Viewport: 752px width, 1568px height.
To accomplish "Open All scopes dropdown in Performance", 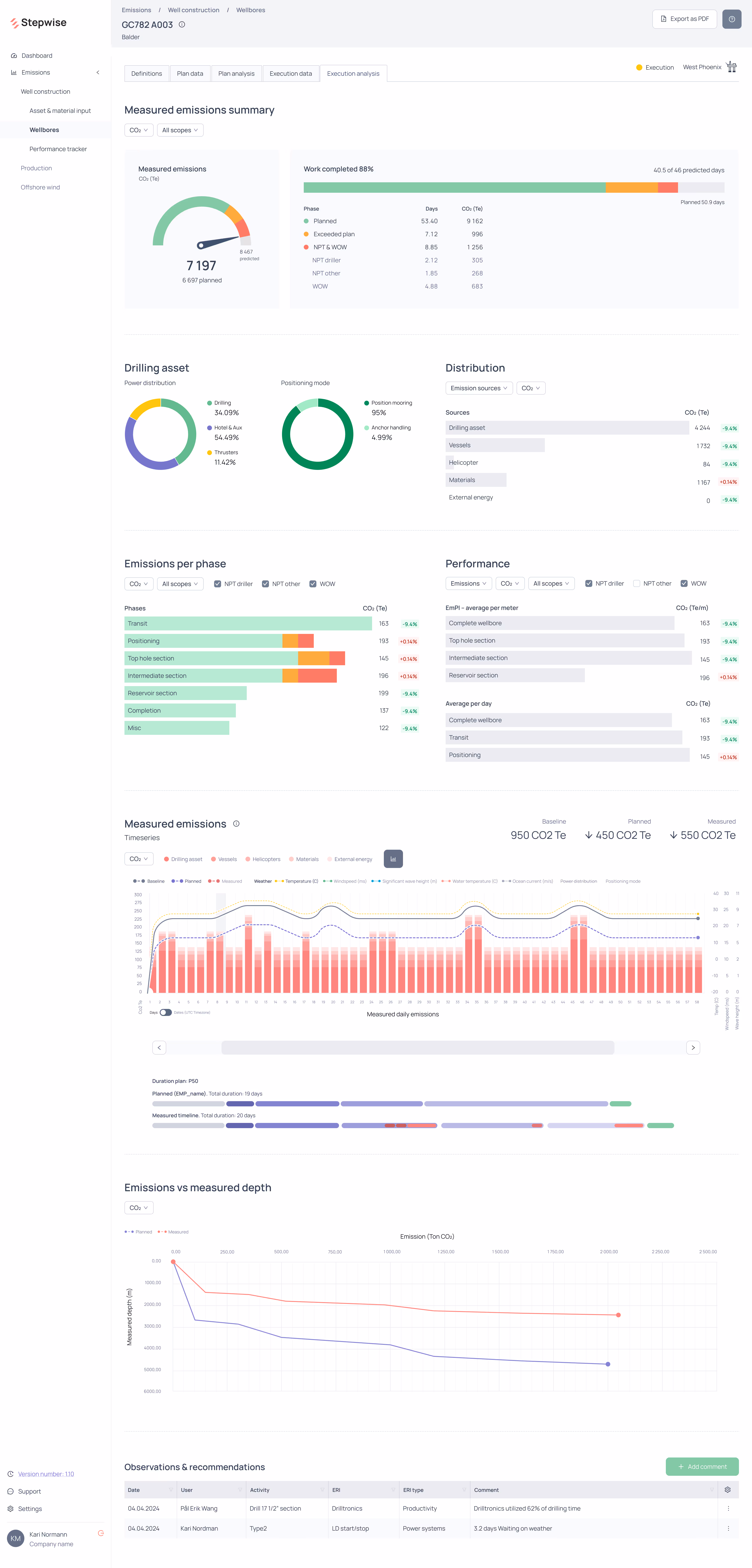I will pyautogui.click(x=552, y=583).
